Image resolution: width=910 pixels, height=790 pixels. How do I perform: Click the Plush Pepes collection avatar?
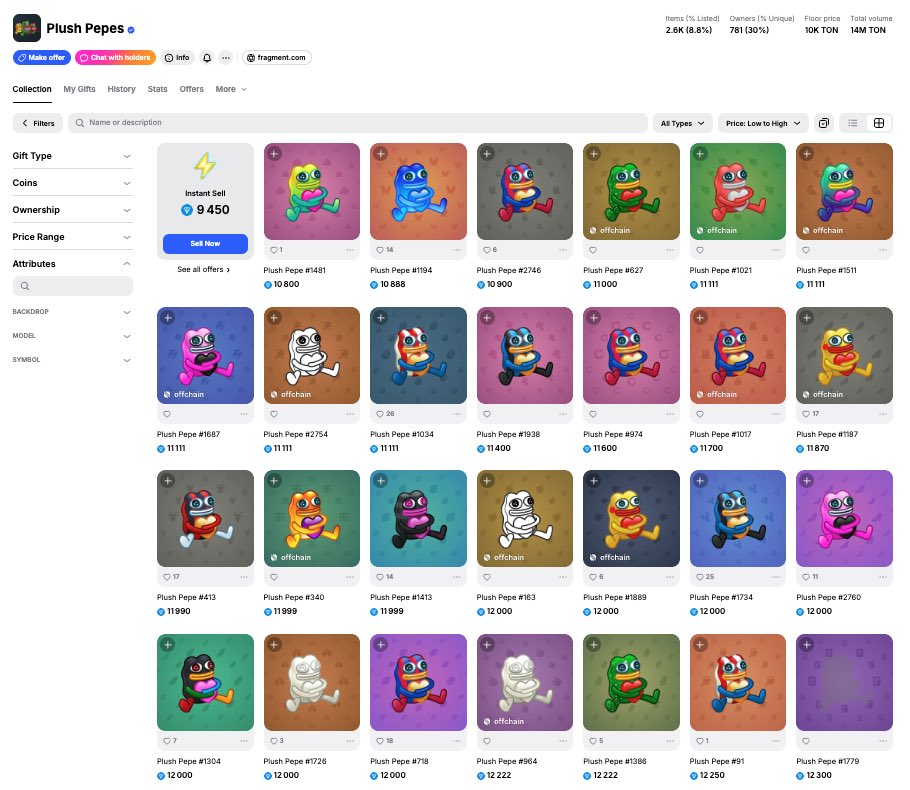[27, 28]
